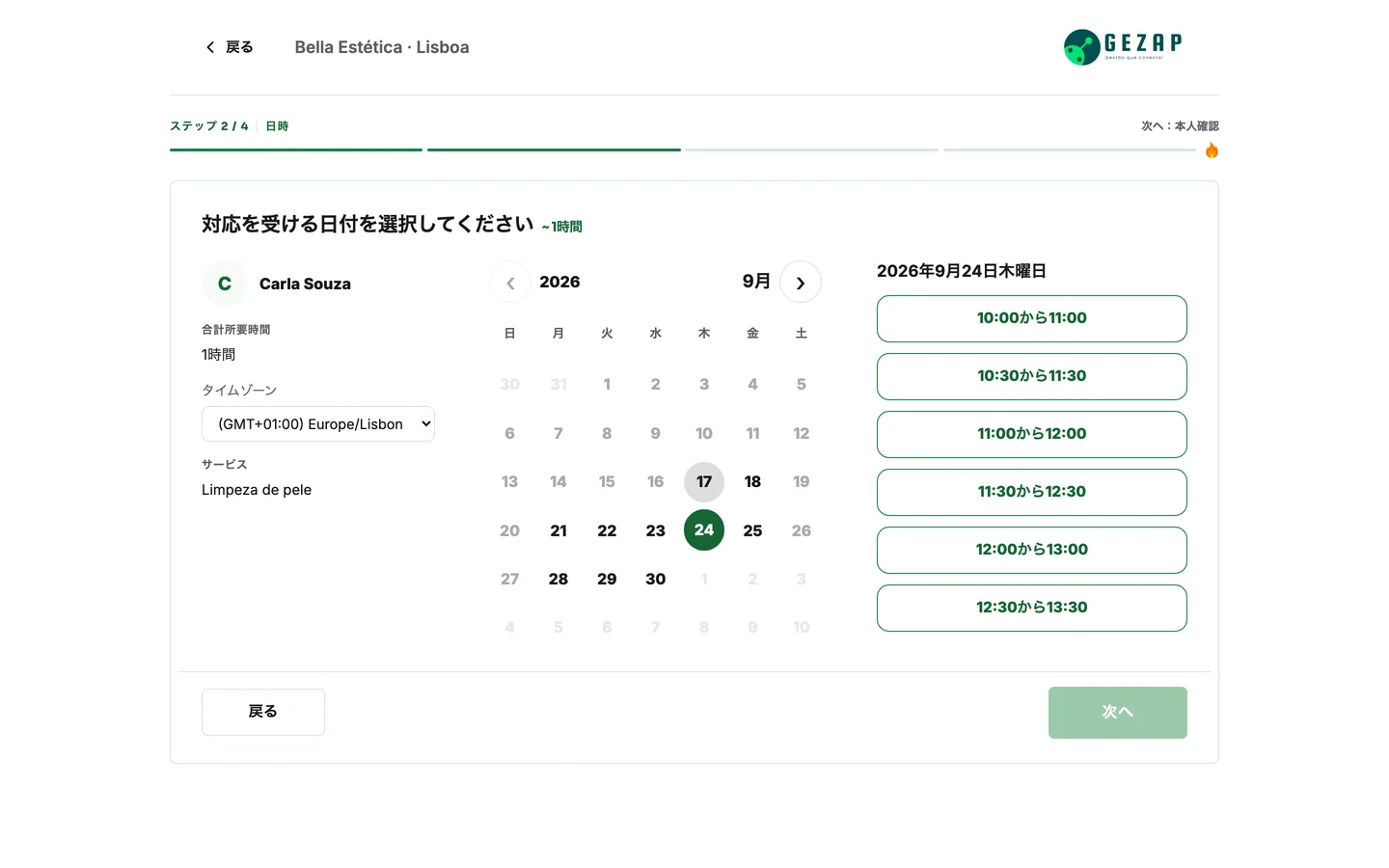Choose the 11:30から12:30 slot

(x=1032, y=492)
